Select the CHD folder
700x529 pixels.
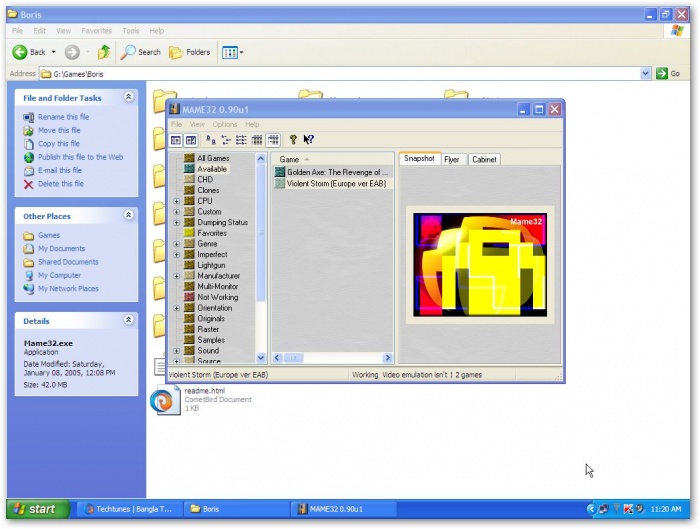[x=205, y=179]
